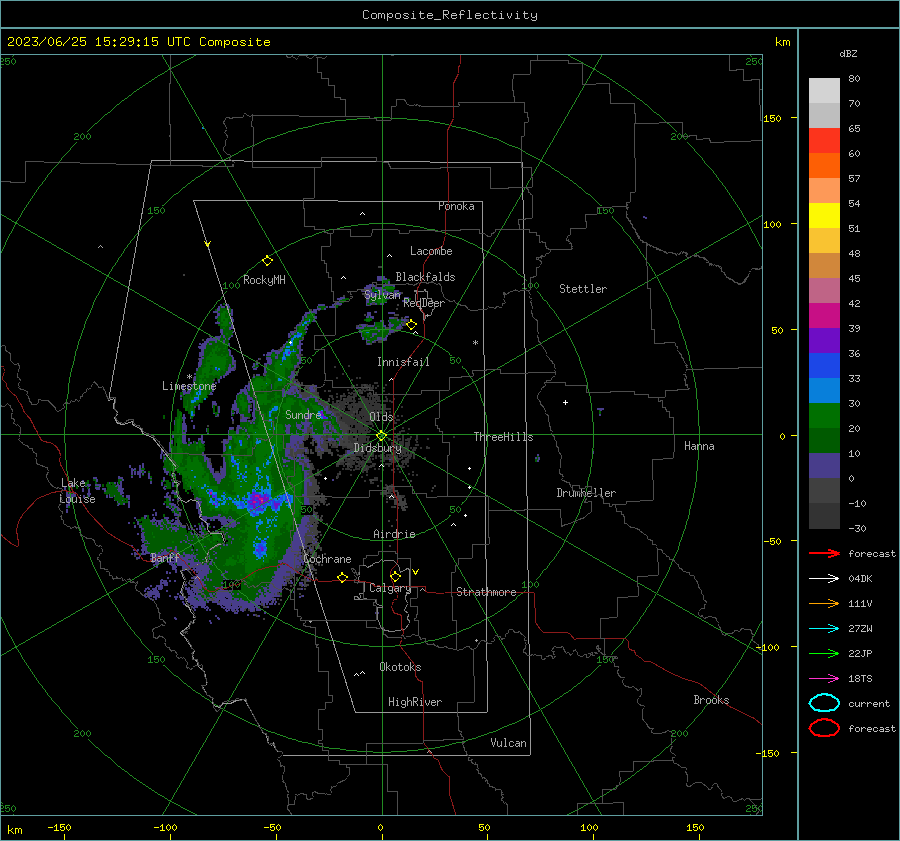
Task: Click the royal blue 33–36 dBZ swatch
Action: pos(824,366)
